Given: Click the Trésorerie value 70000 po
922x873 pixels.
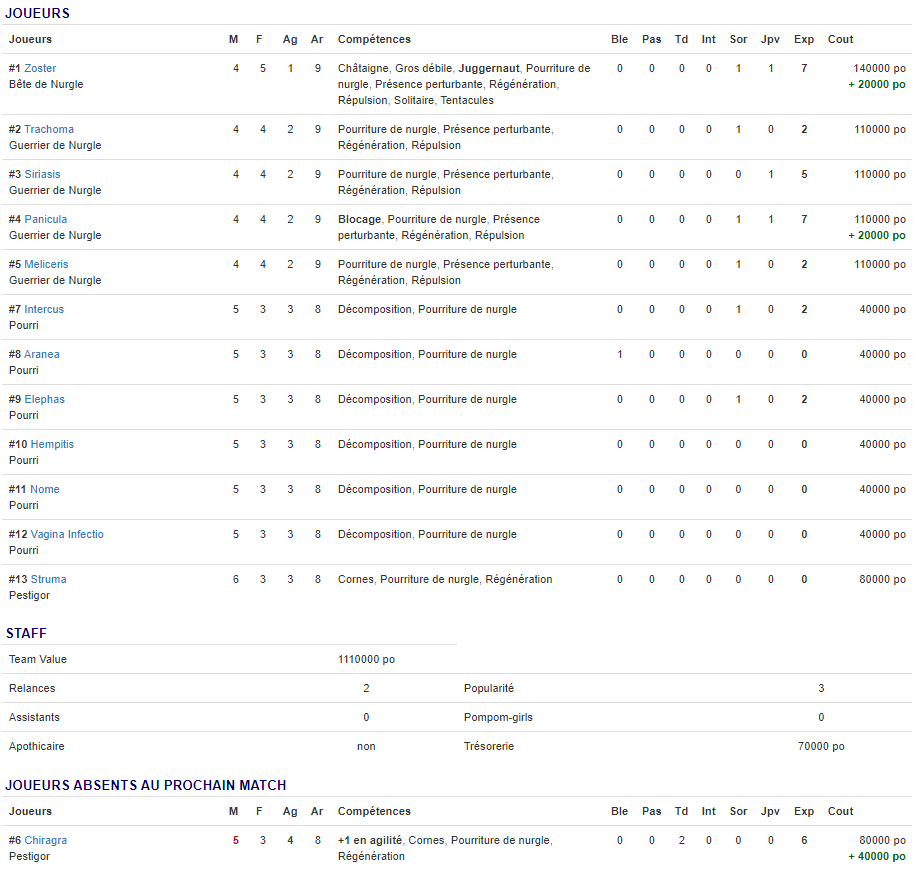Looking at the screenshot, I should (821, 746).
